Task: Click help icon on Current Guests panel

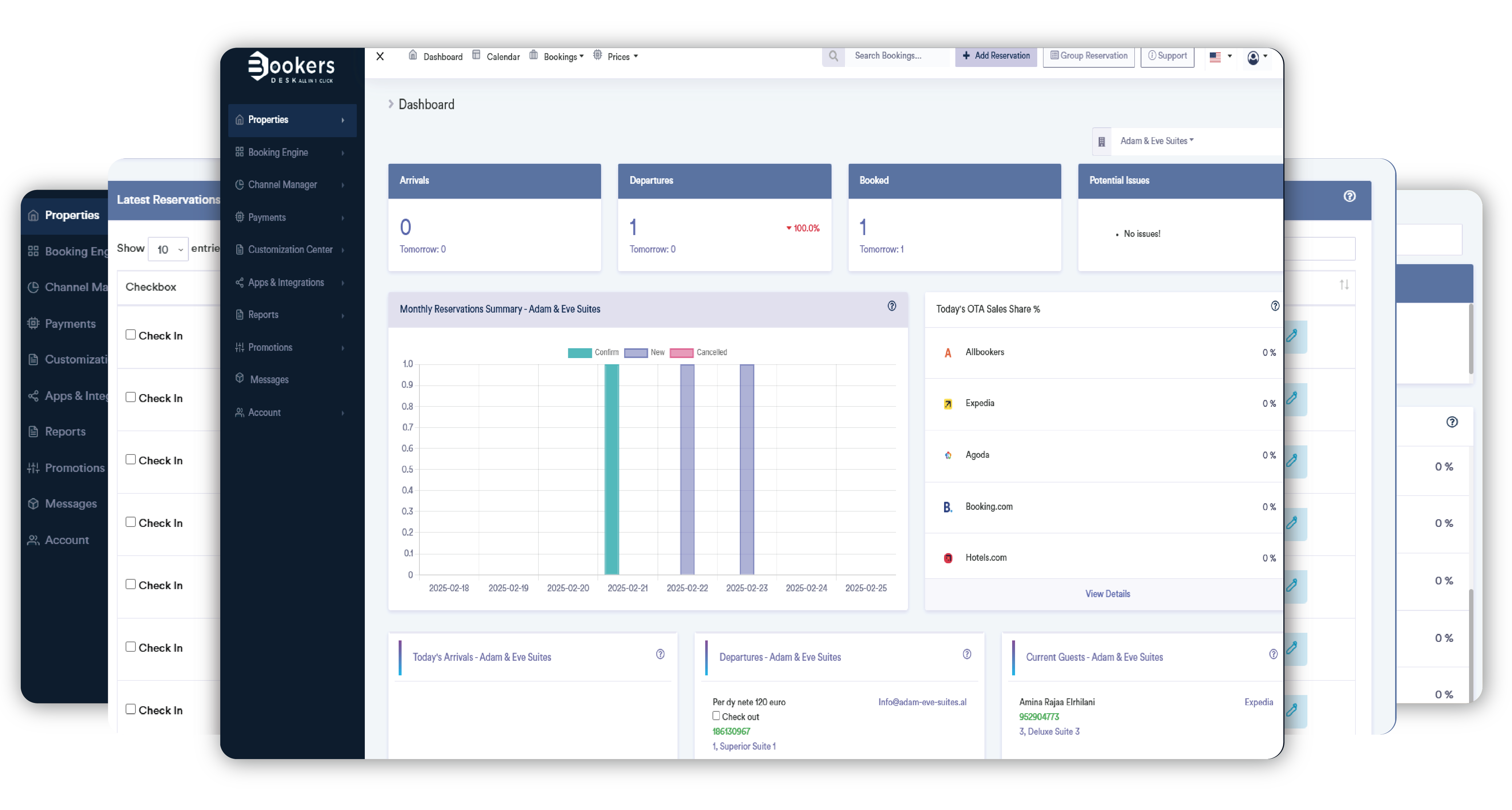Action: pos(1272,654)
